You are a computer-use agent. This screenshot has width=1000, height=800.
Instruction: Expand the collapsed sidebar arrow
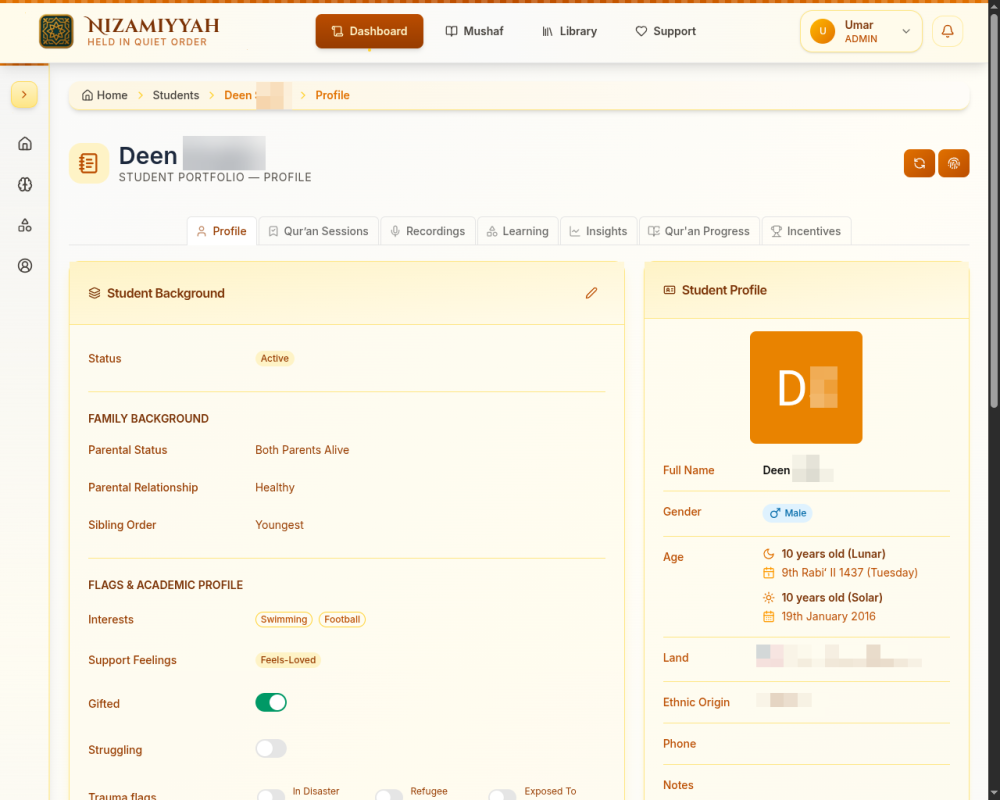coord(24,95)
